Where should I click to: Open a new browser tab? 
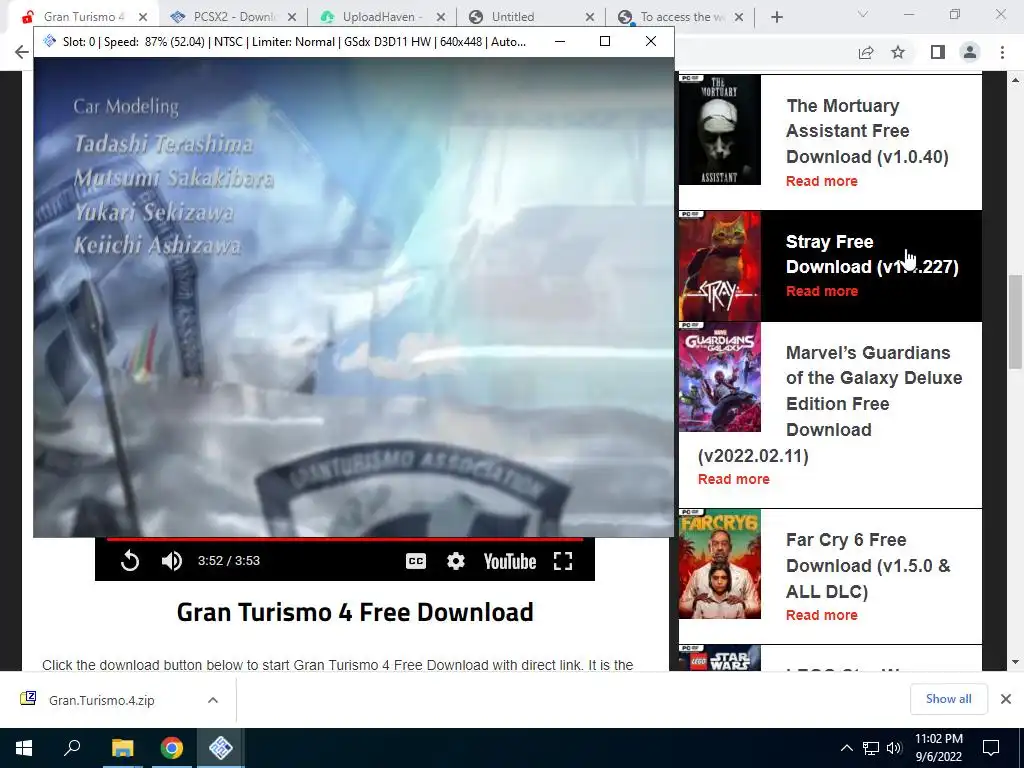776,17
